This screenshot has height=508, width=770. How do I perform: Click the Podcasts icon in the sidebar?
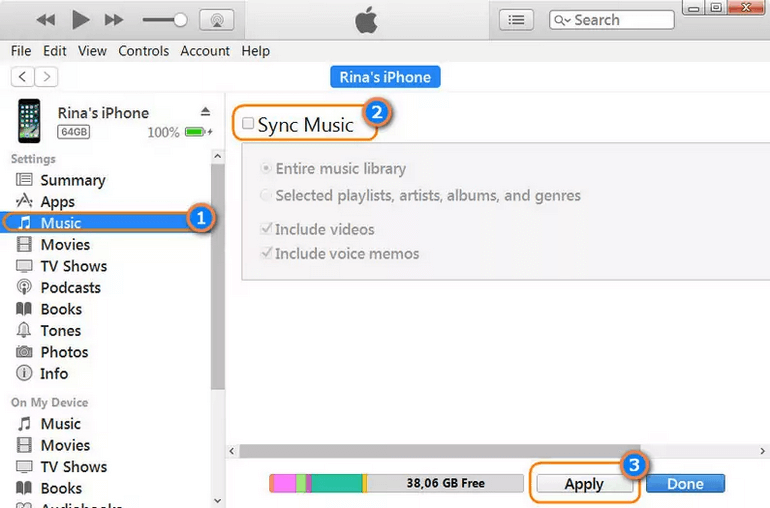click(24, 287)
